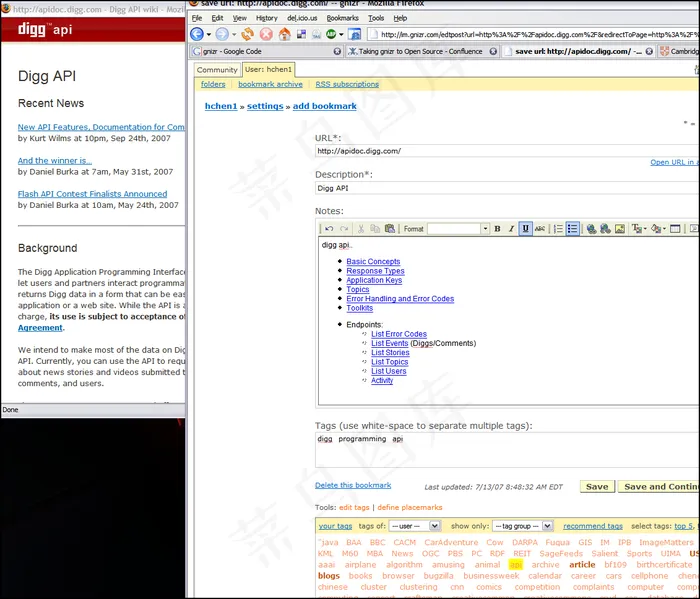Open the 'bookmark archive' link

tap(270, 84)
